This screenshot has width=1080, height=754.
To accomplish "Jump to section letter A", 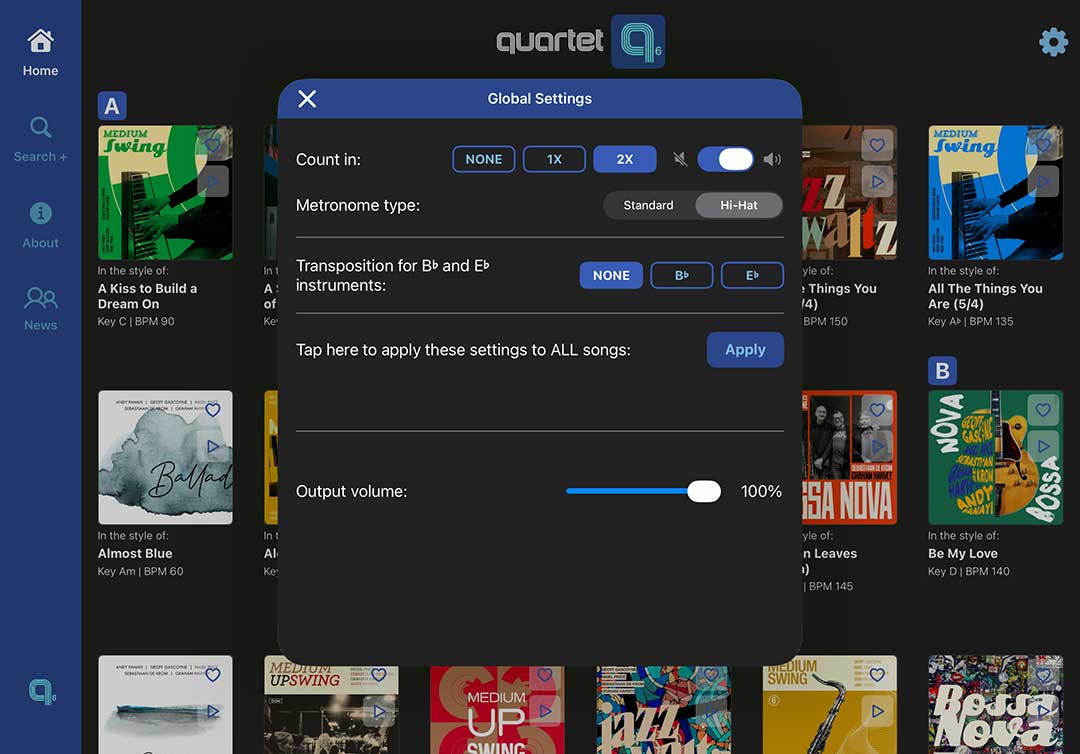I will coord(112,106).
